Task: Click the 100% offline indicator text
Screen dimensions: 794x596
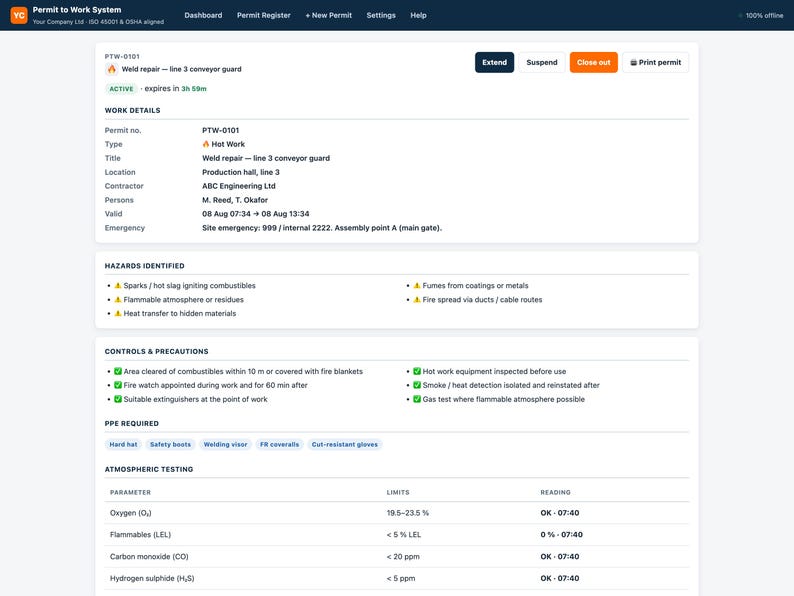Action: (764, 16)
